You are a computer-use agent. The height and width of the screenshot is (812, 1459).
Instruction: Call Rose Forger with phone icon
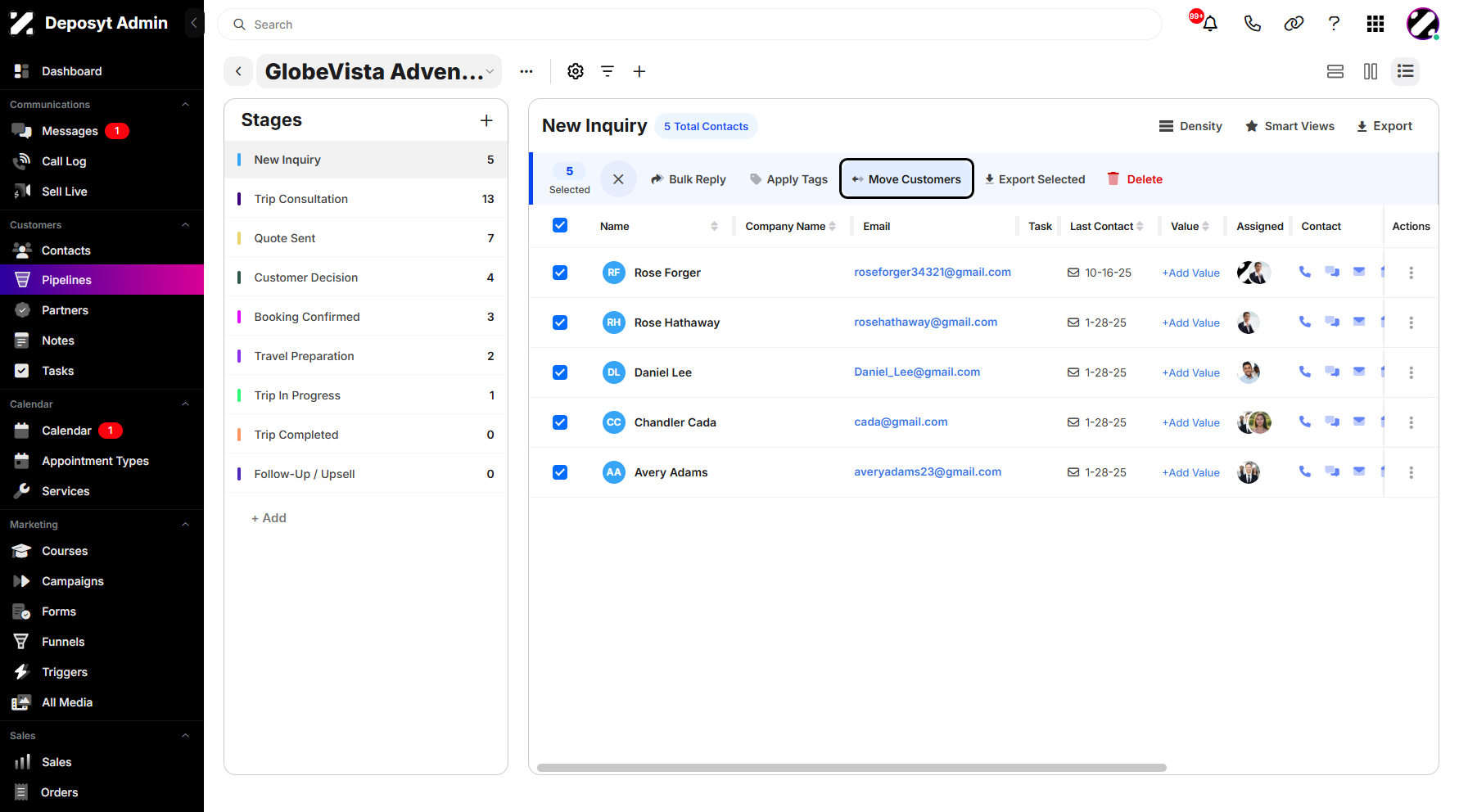(x=1305, y=272)
